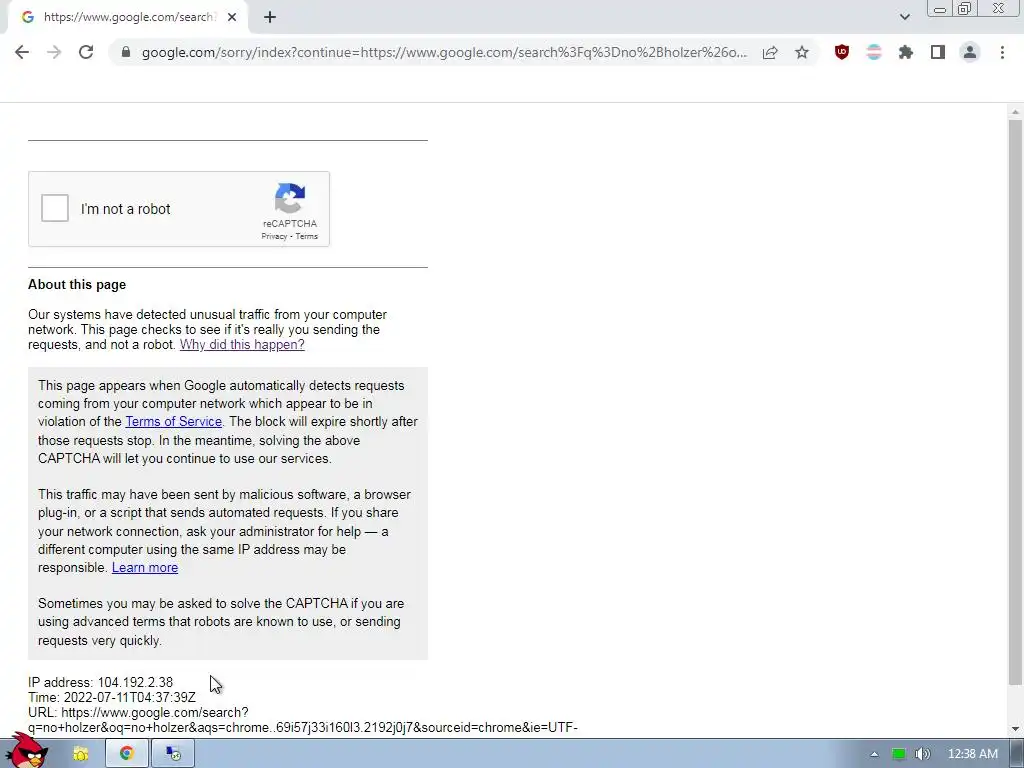Select the Google search tab
Screen dimensions: 1024x768
[127, 17]
